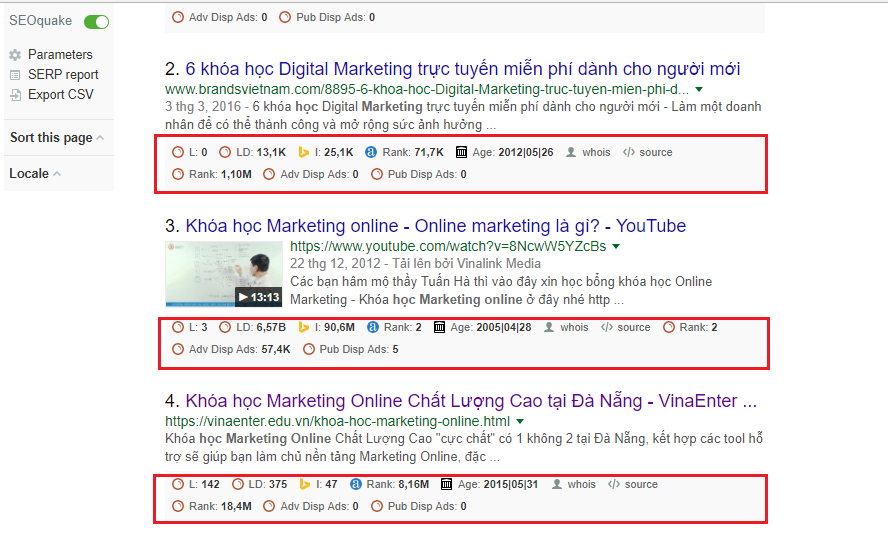
Task: View source for brandsvietnam result
Action: pyautogui.click(x=647, y=152)
